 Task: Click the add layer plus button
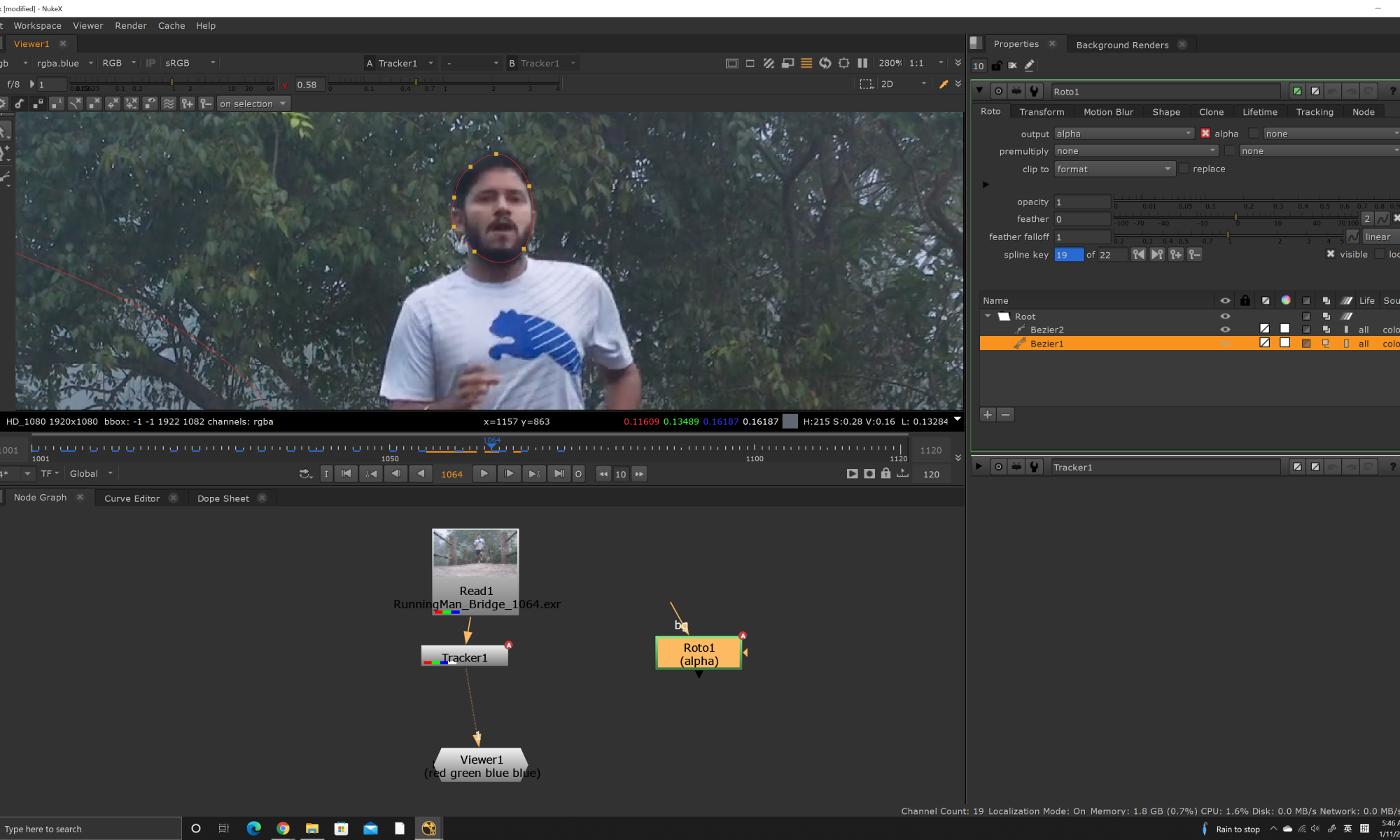tap(988, 414)
